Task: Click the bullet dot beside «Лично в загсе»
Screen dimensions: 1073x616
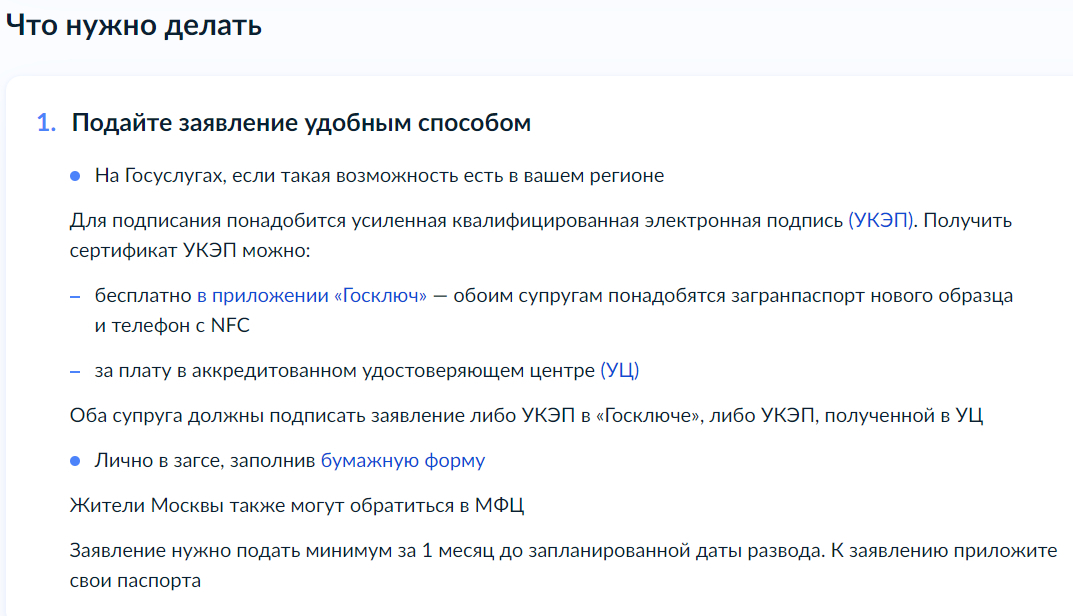Action: [75, 461]
